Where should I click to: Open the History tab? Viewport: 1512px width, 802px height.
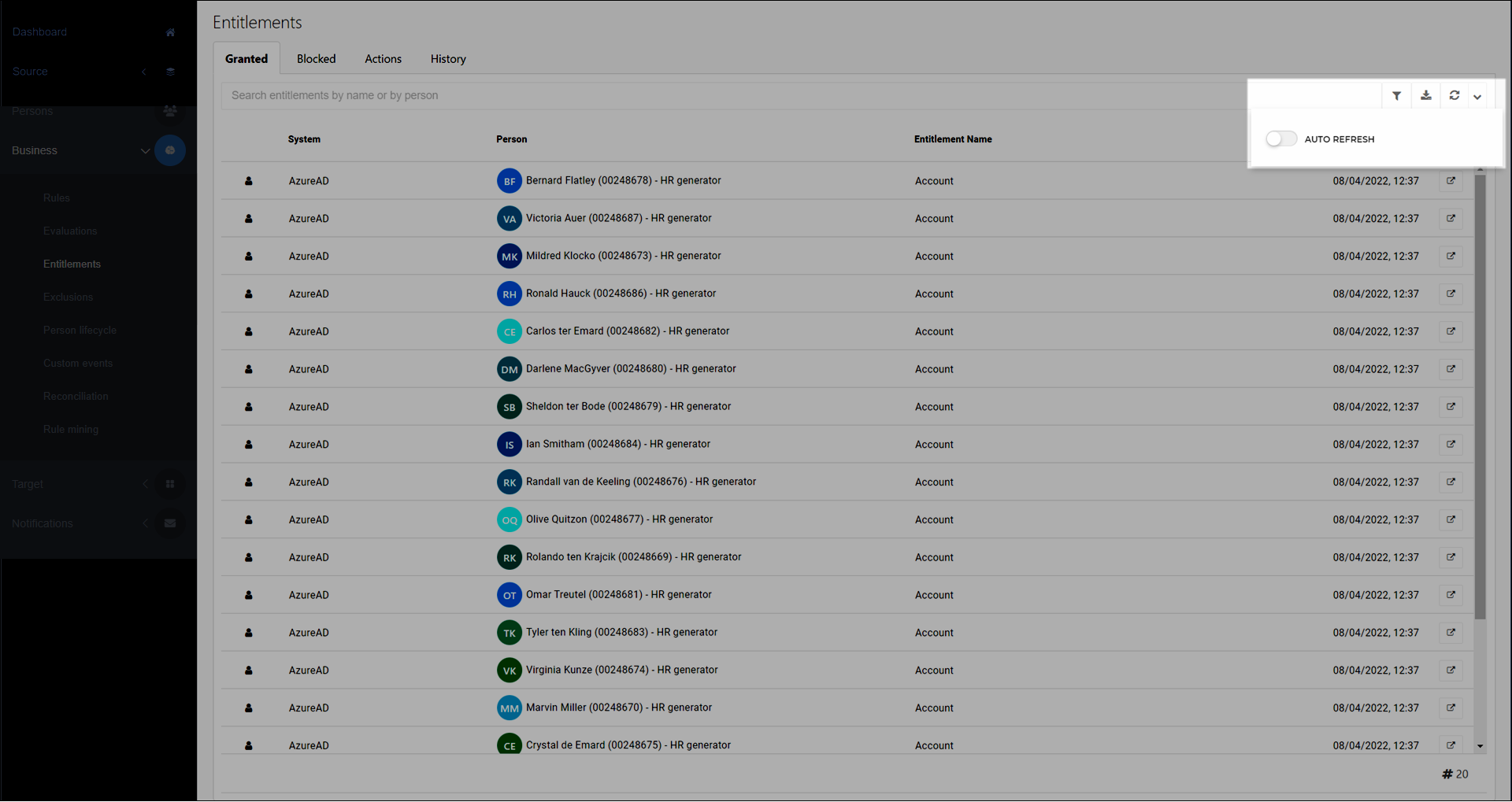[x=447, y=59]
